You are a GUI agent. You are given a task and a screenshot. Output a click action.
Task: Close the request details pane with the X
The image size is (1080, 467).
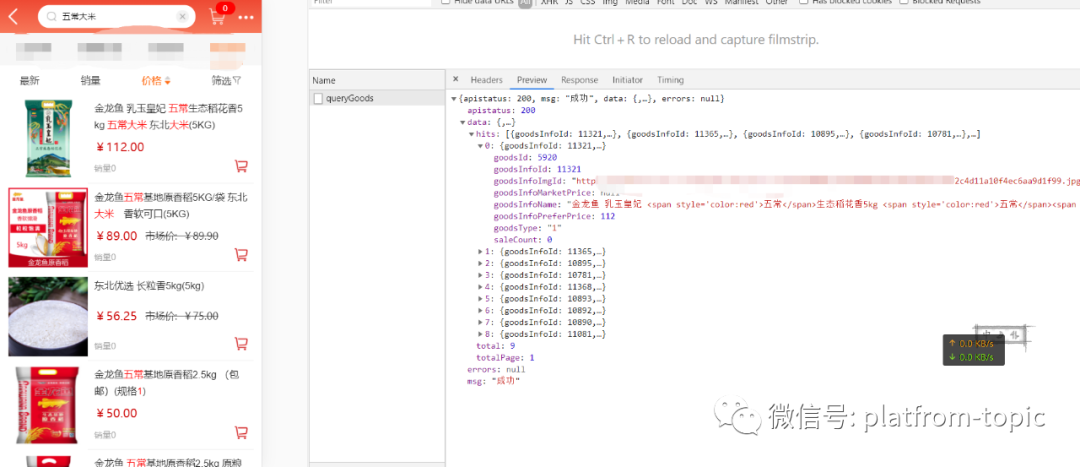click(456, 80)
